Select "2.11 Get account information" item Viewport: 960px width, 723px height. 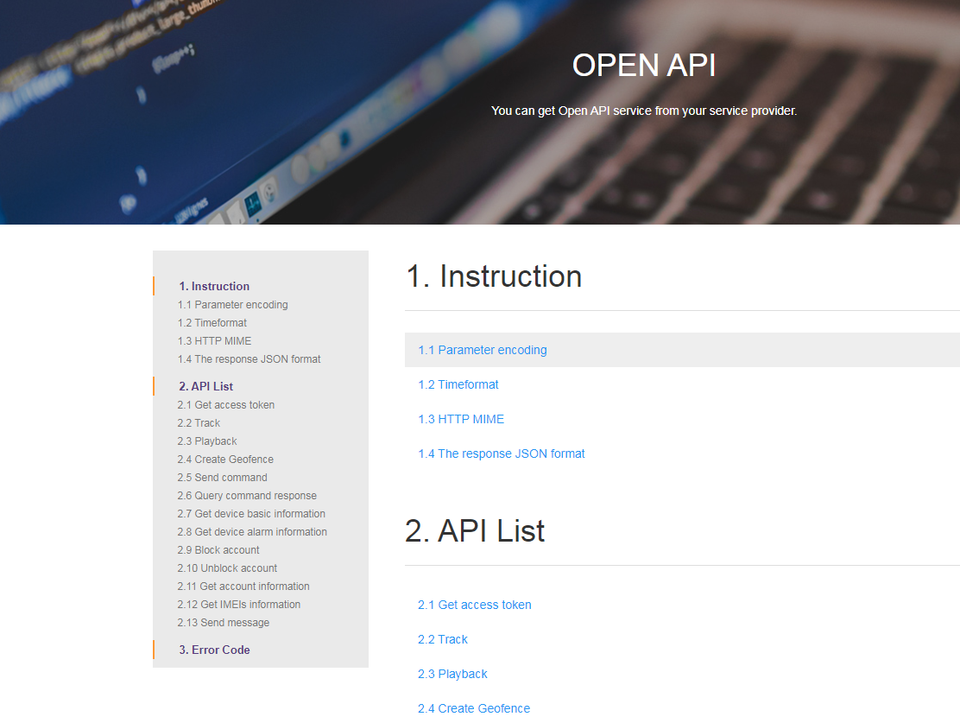point(243,587)
